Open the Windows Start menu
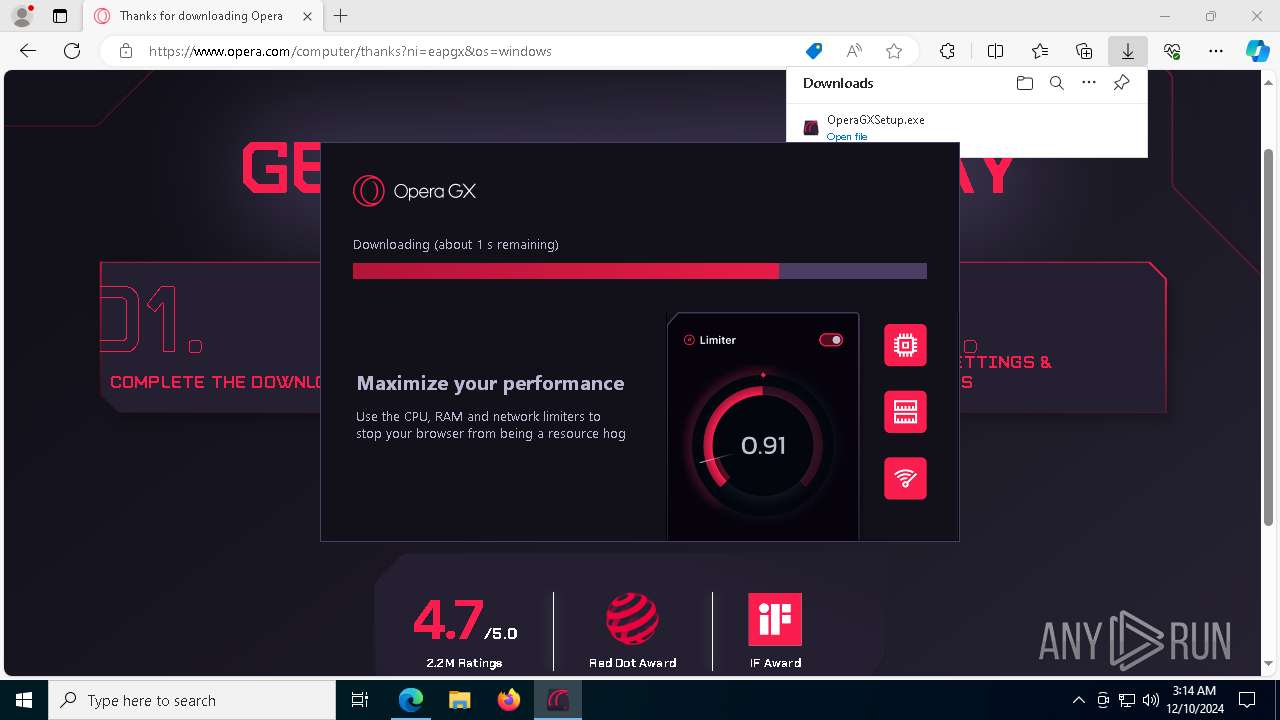 (x=24, y=700)
